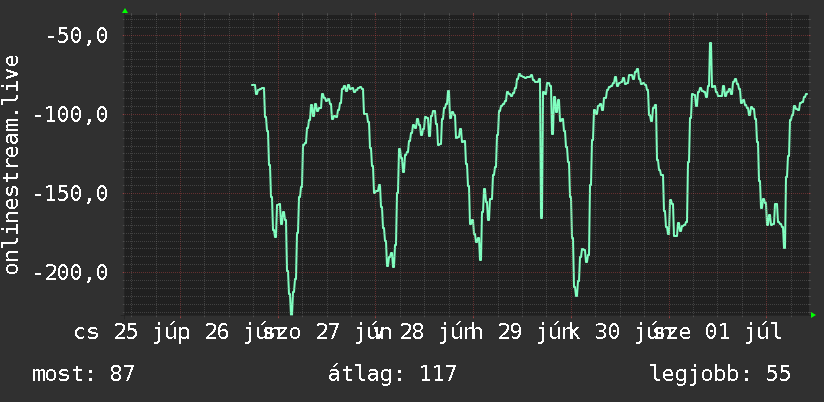This screenshot has width=824, height=402.
Task: Click the 'p 26 jún' date label
Action: (224, 333)
